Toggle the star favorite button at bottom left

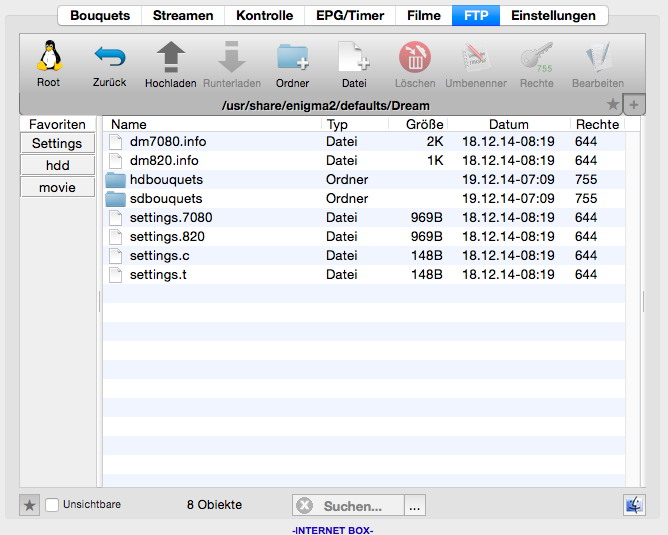[x=30, y=505]
